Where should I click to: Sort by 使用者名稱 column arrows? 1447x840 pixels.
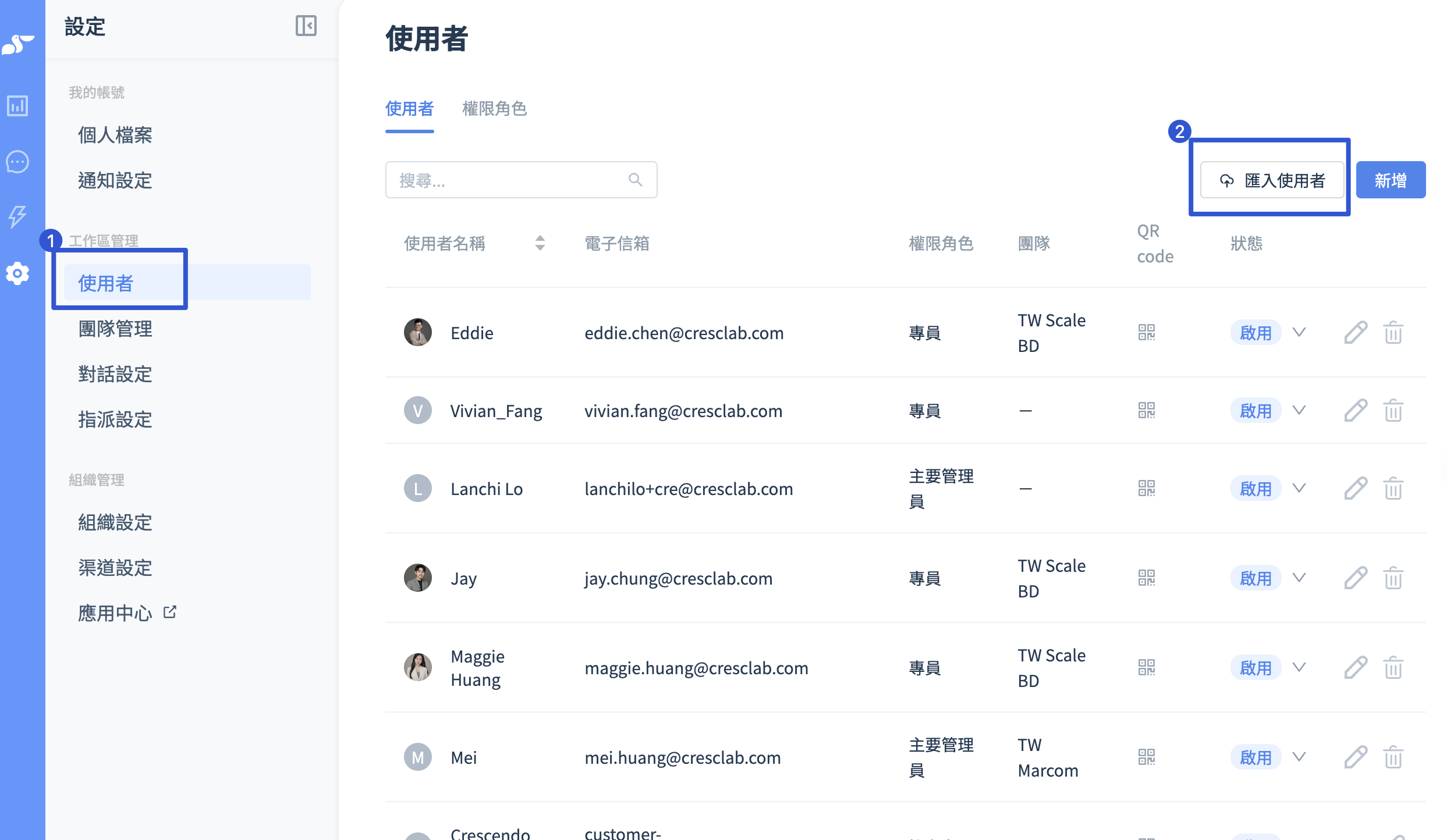(540, 243)
